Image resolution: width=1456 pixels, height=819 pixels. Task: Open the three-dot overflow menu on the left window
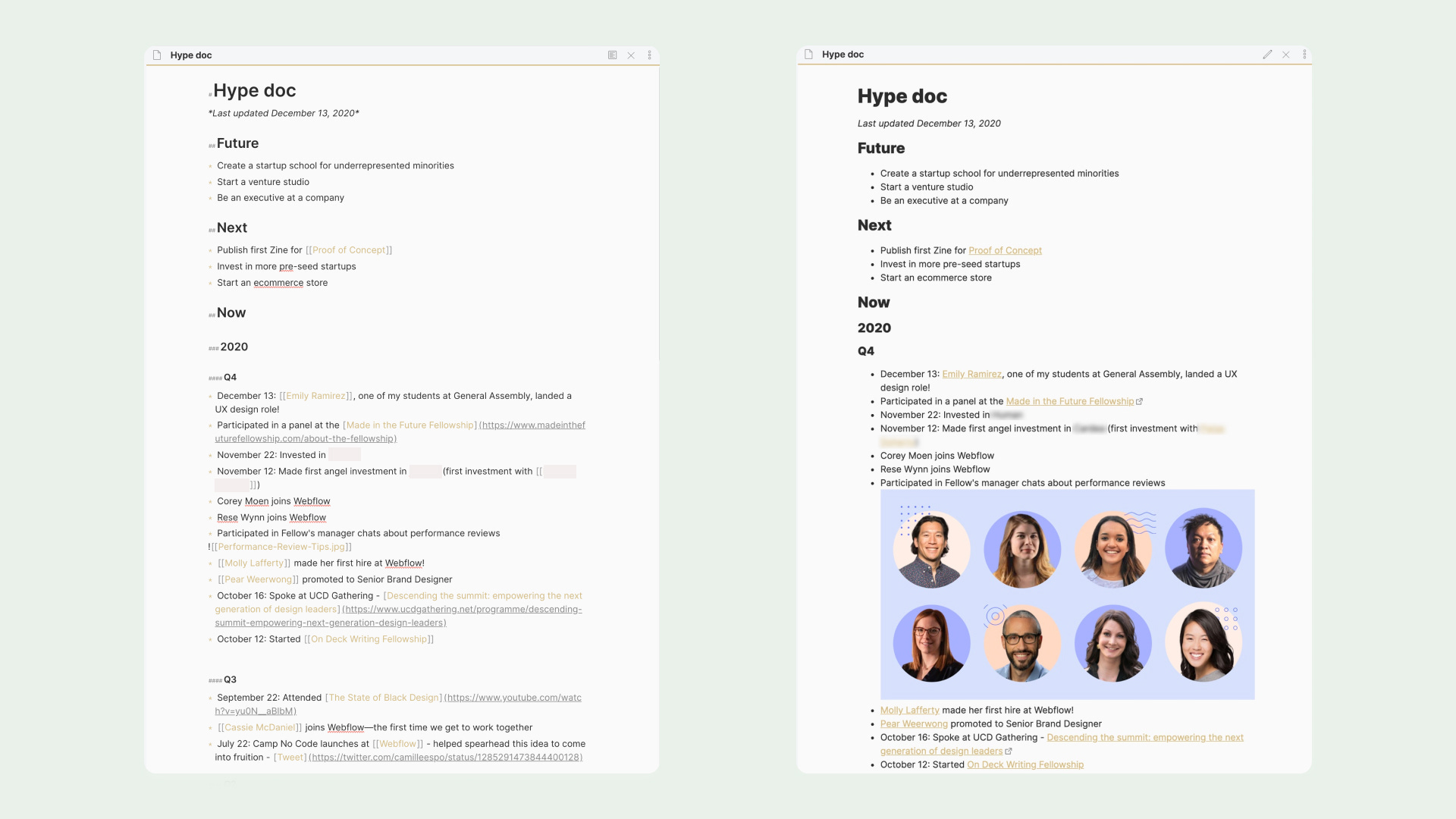649,55
